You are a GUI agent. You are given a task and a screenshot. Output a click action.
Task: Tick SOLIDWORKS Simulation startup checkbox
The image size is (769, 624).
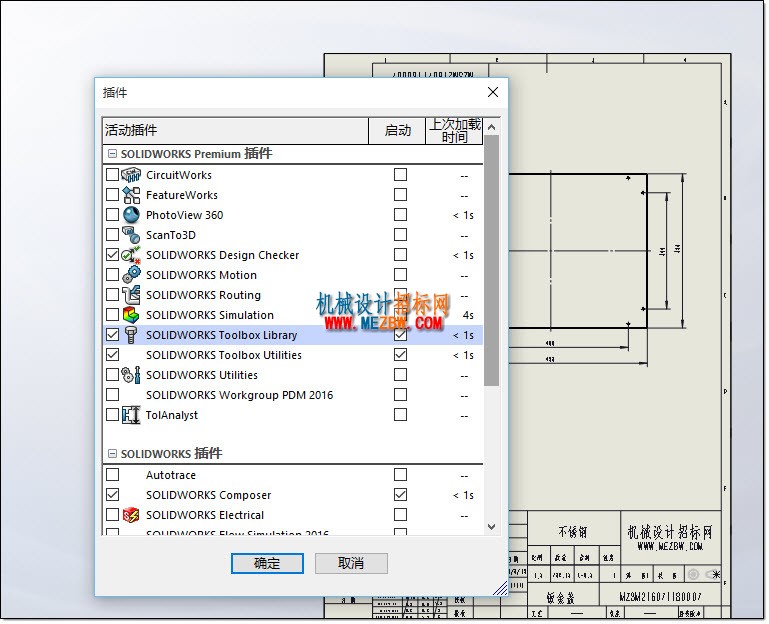[x=400, y=315]
